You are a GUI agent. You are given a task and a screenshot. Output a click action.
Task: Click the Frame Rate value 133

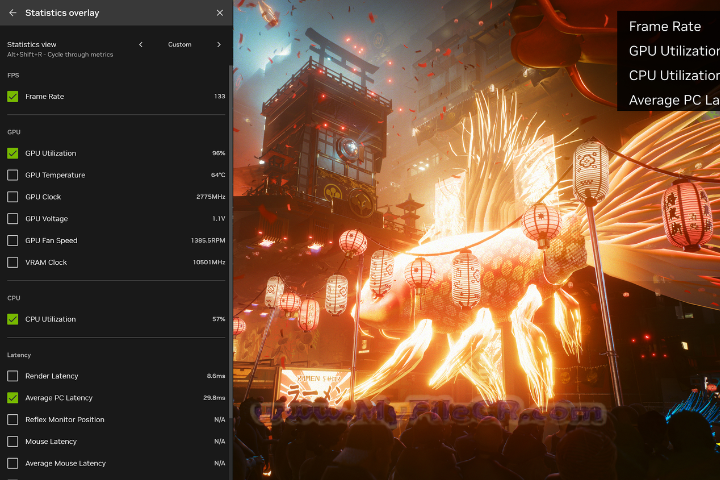click(219, 96)
